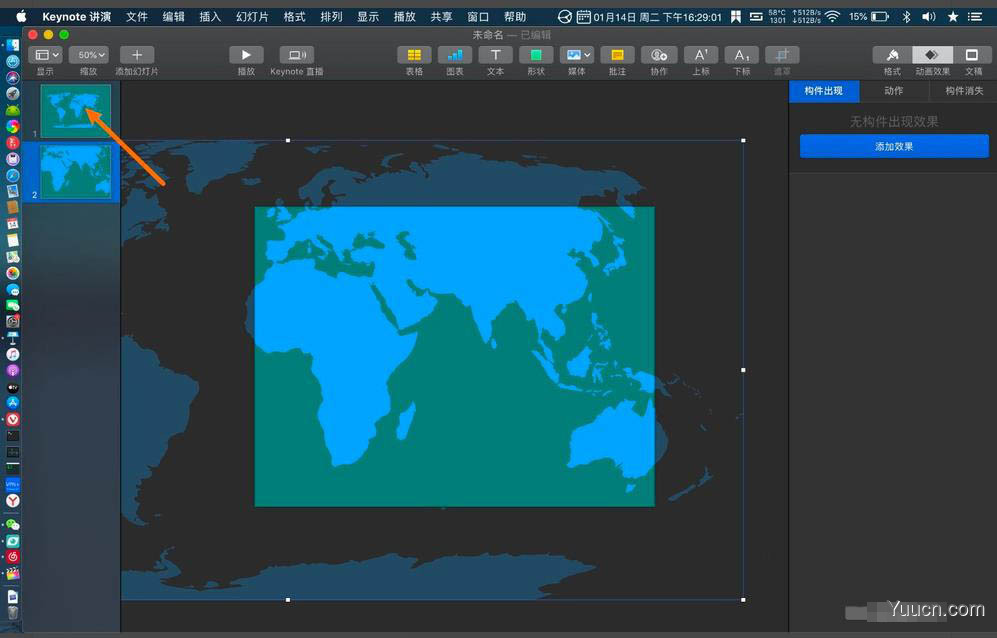997x638 pixels.
Task: Start the slideshow with the 播放 button
Action: coord(246,55)
